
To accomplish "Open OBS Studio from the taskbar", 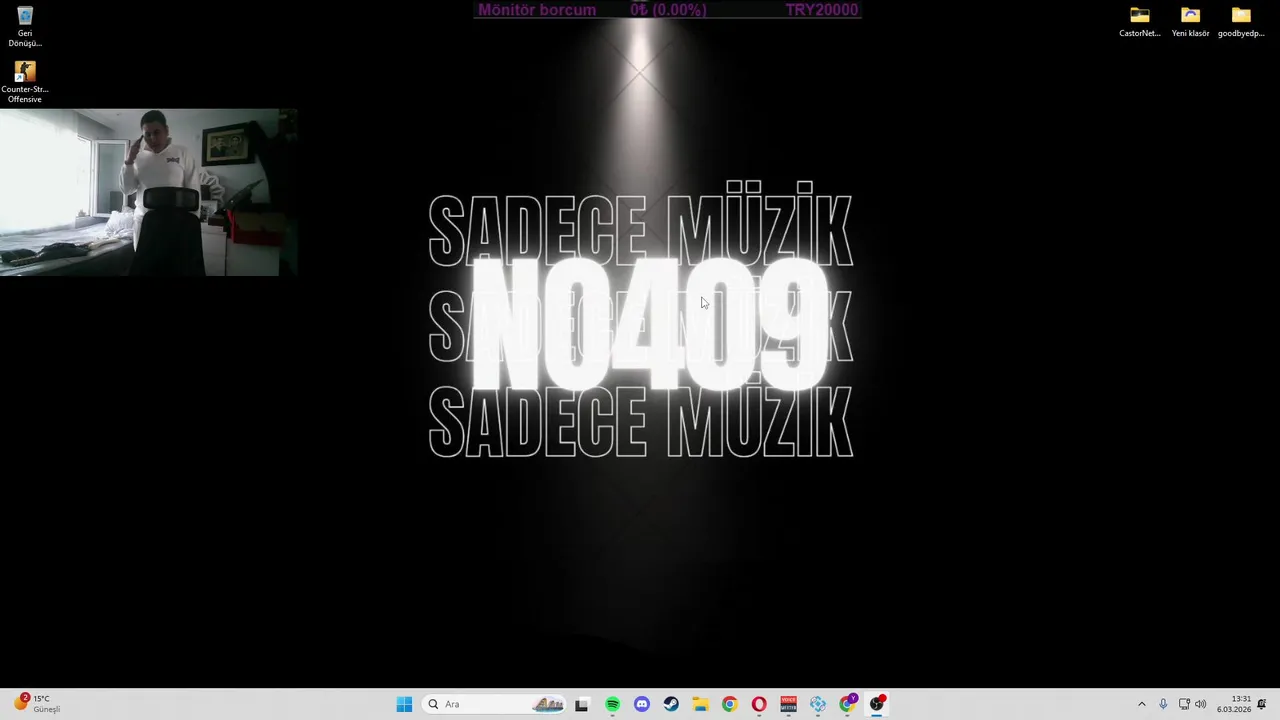I will click(877, 704).
